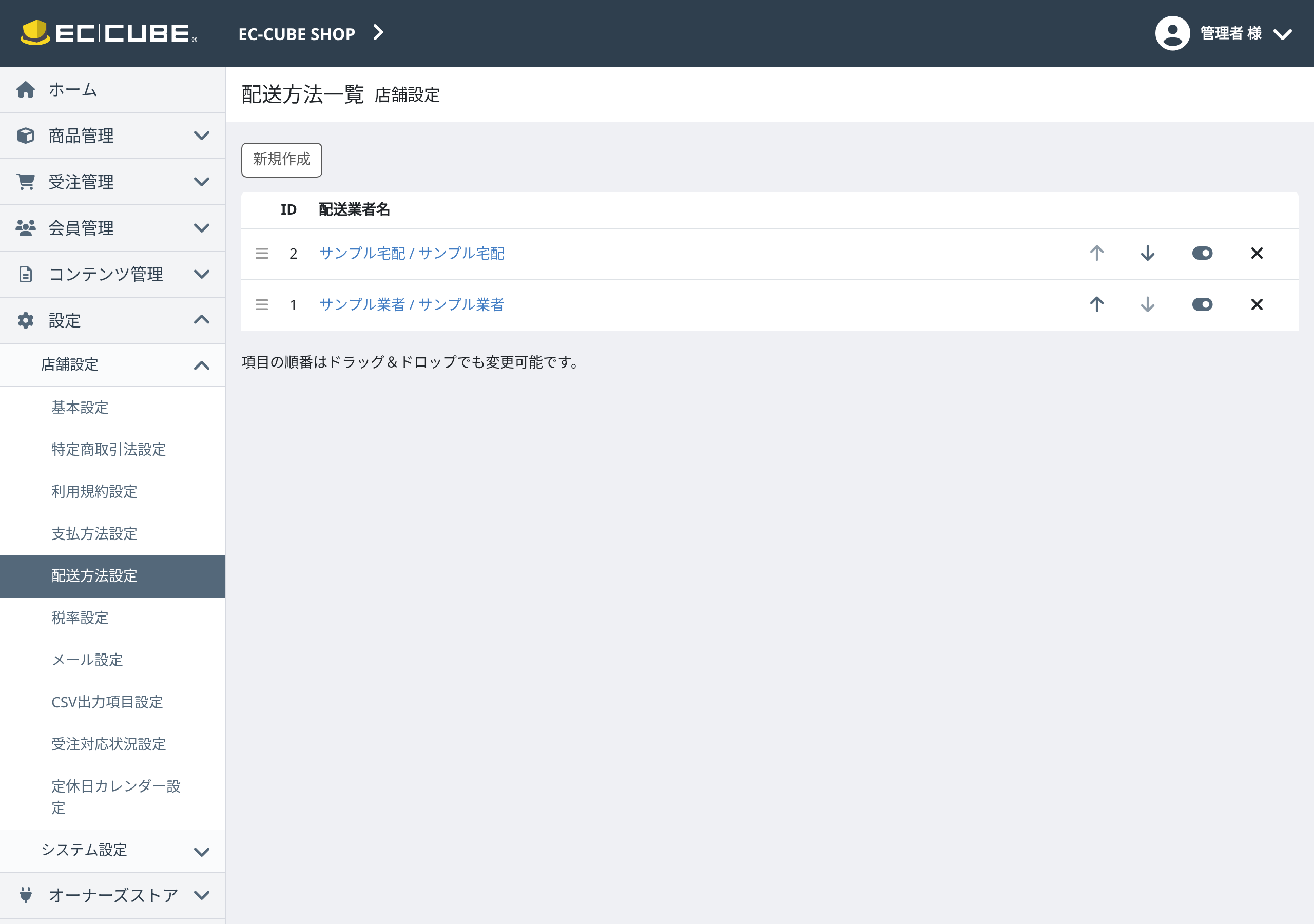The image size is (1314, 924).
Task: Open the EC-CUBE SHOP storefront link
Action: point(297,34)
